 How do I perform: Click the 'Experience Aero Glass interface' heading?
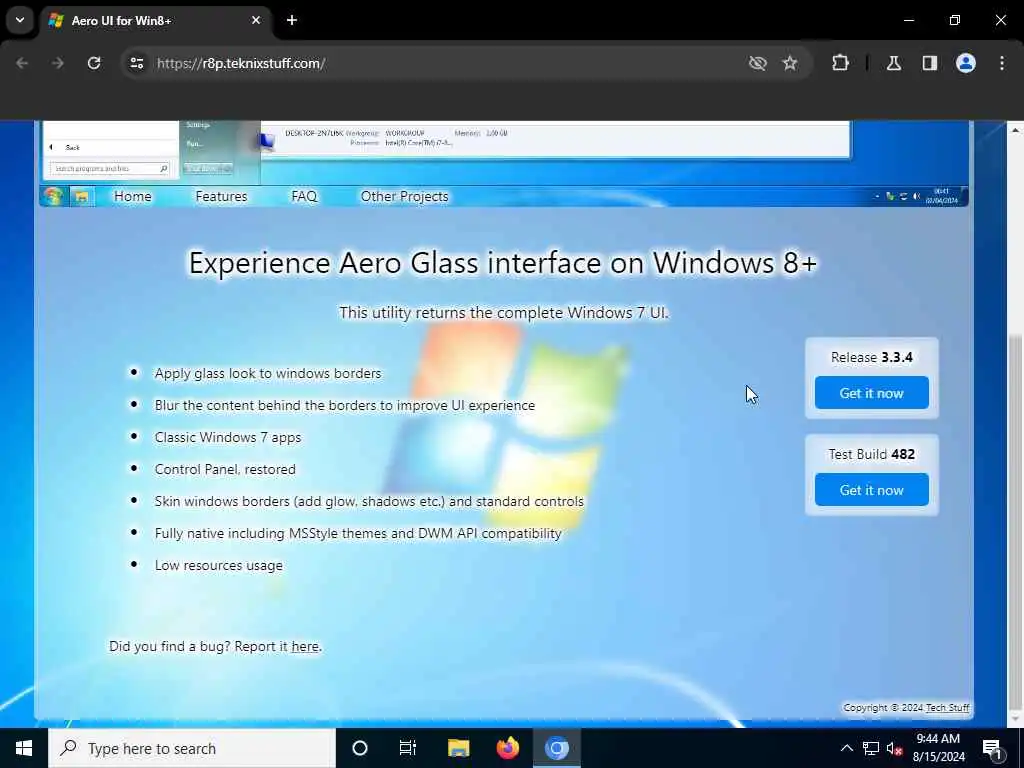pyautogui.click(x=503, y=263)
